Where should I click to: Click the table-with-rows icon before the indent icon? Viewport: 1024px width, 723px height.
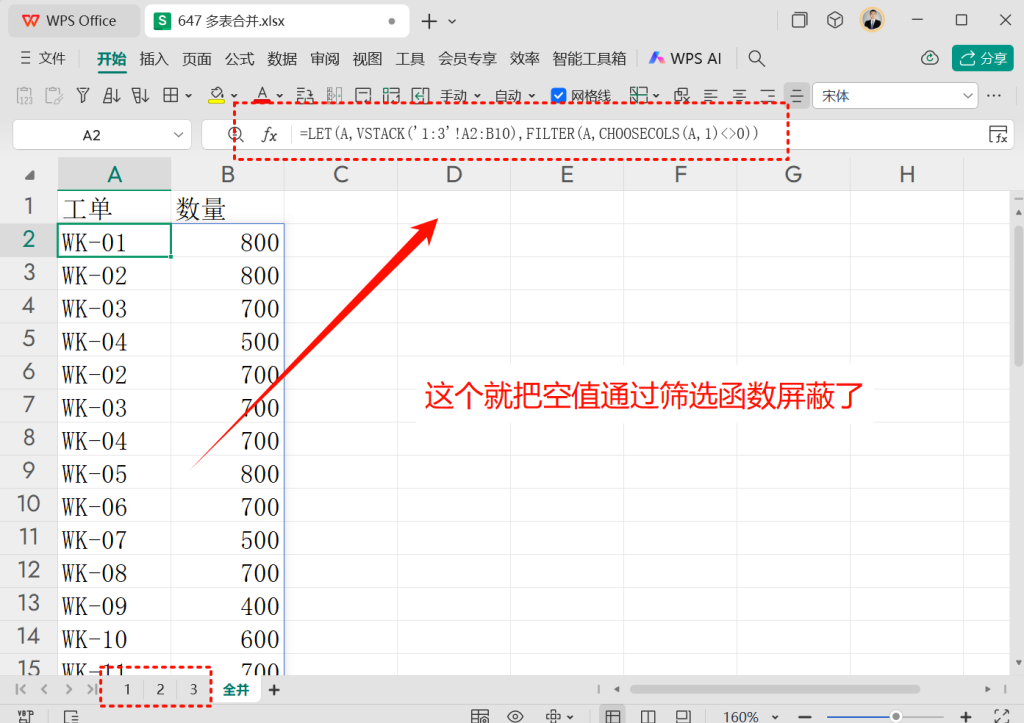391,96
